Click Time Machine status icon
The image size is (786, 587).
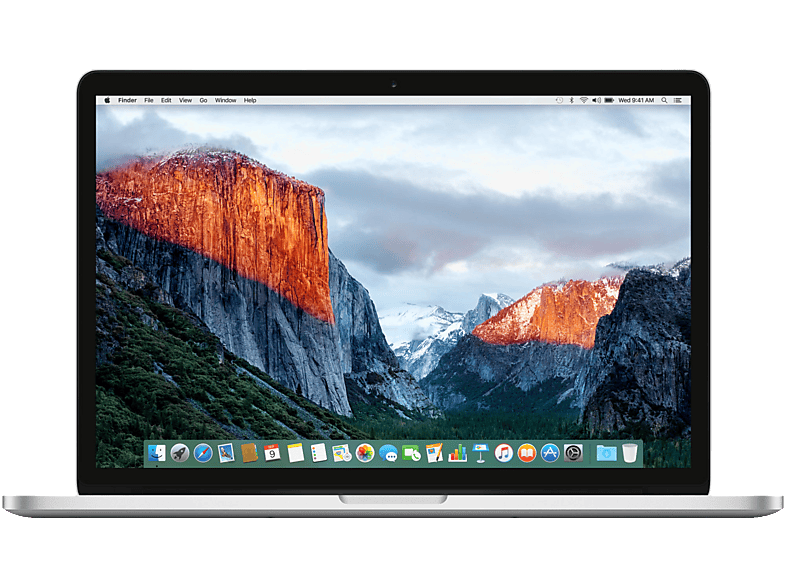point(559,100)
